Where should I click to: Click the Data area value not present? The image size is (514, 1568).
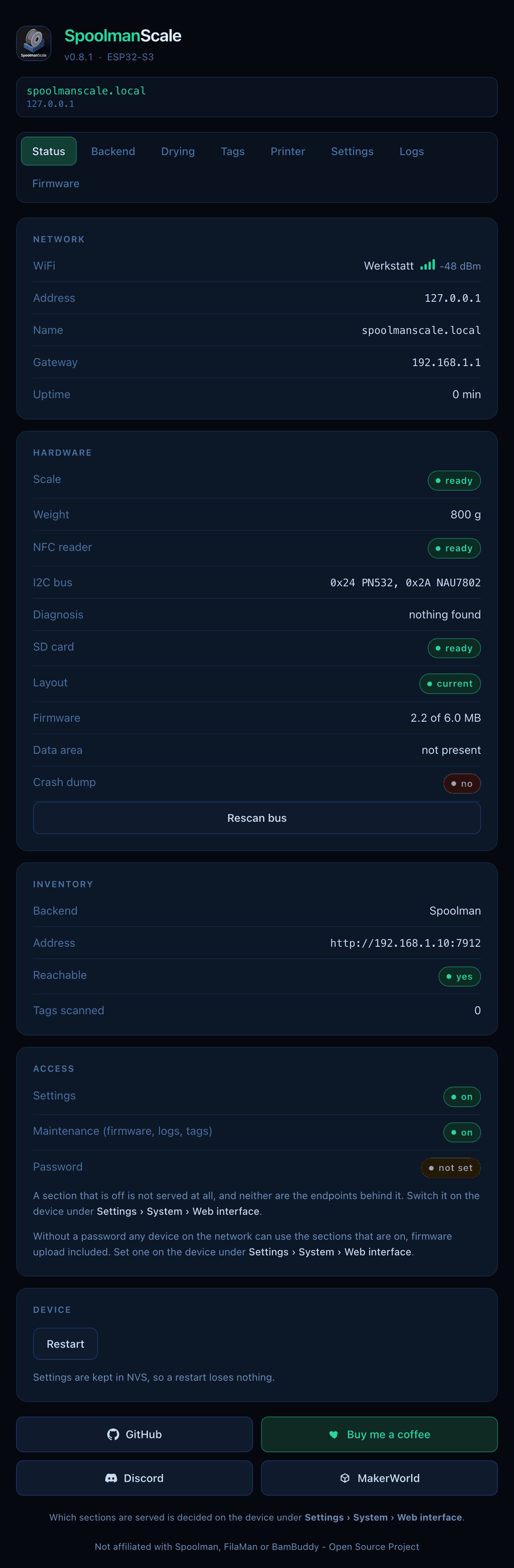(x=451, y=750)
